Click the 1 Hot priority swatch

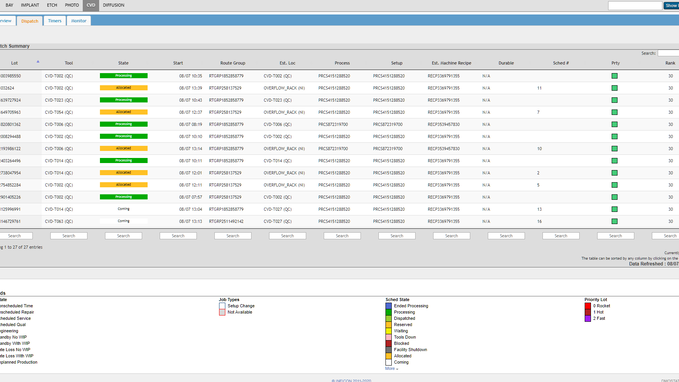click(x=588, y=312)
